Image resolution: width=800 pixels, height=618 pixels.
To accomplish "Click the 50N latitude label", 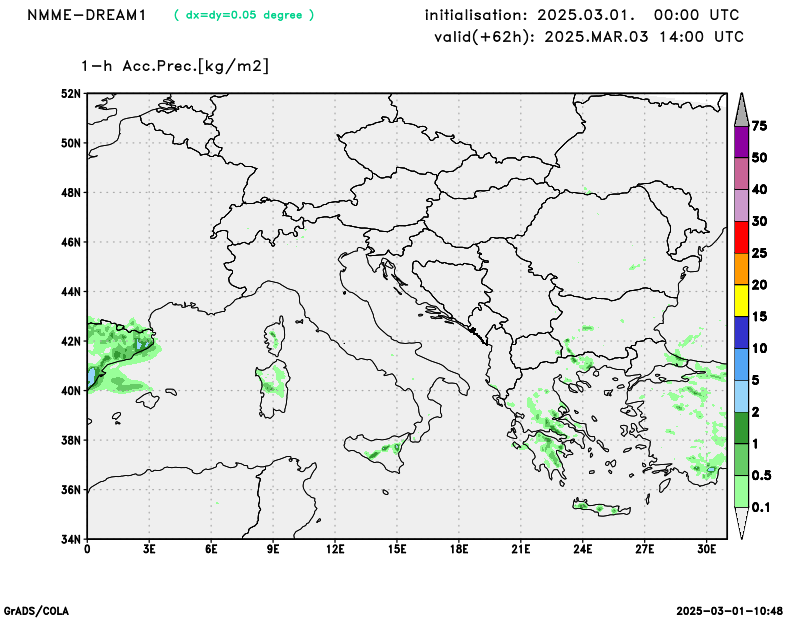I will (71, 143).
